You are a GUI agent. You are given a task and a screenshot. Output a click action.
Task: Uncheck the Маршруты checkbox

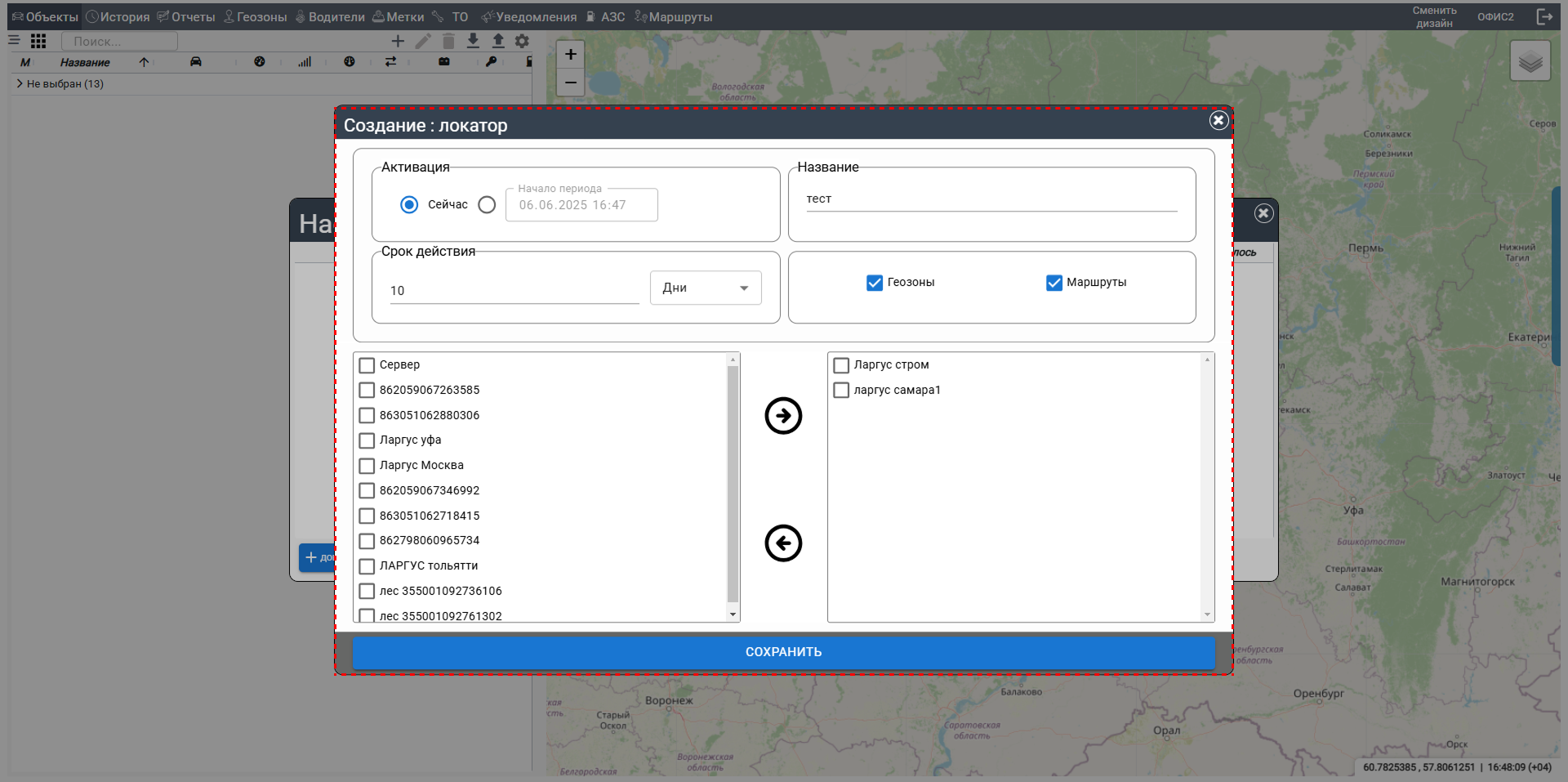click(1054, 283)
